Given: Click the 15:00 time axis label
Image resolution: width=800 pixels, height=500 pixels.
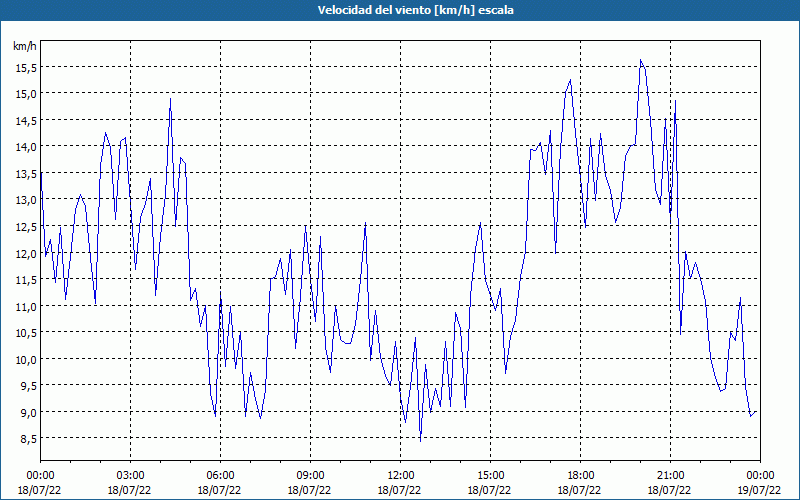Looking at the screenshot, I should [490, 476].
